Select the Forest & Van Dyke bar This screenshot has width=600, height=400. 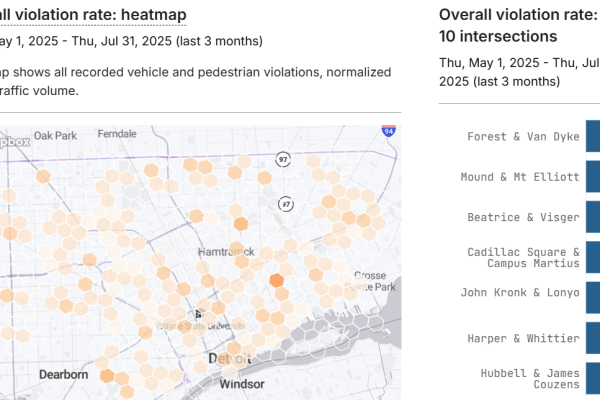point(593,136)
